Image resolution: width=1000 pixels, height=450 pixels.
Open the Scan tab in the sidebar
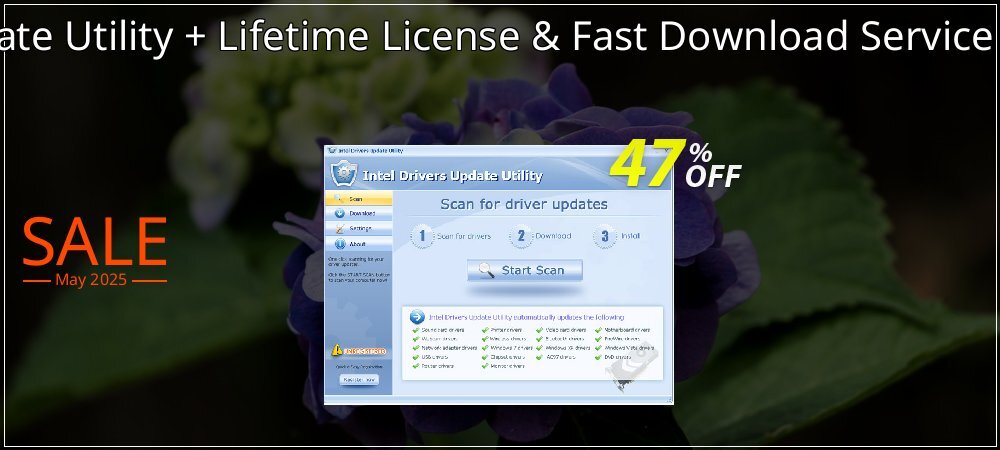[x=358, y=199]
